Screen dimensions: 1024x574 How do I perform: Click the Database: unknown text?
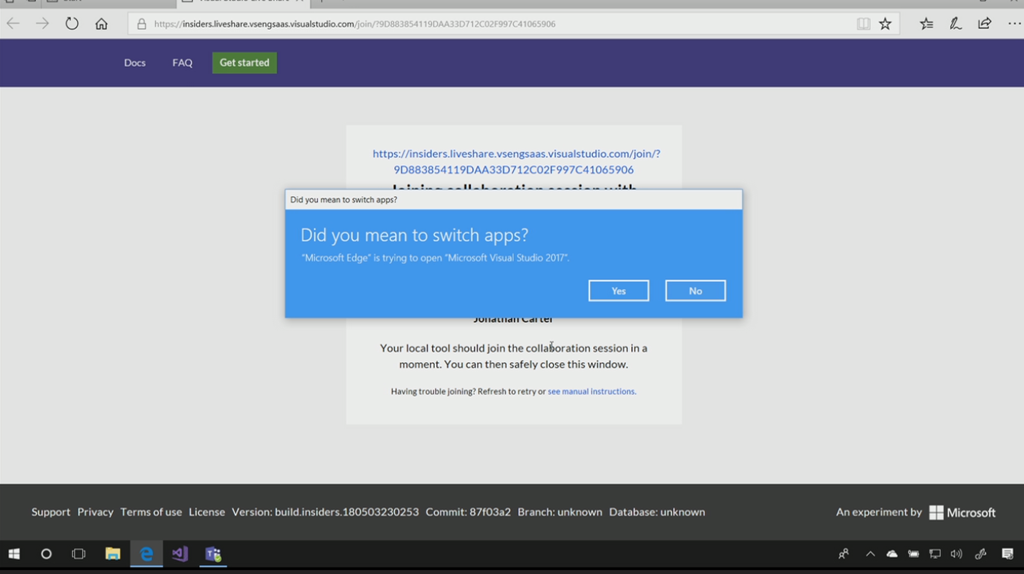pos(657,512)
